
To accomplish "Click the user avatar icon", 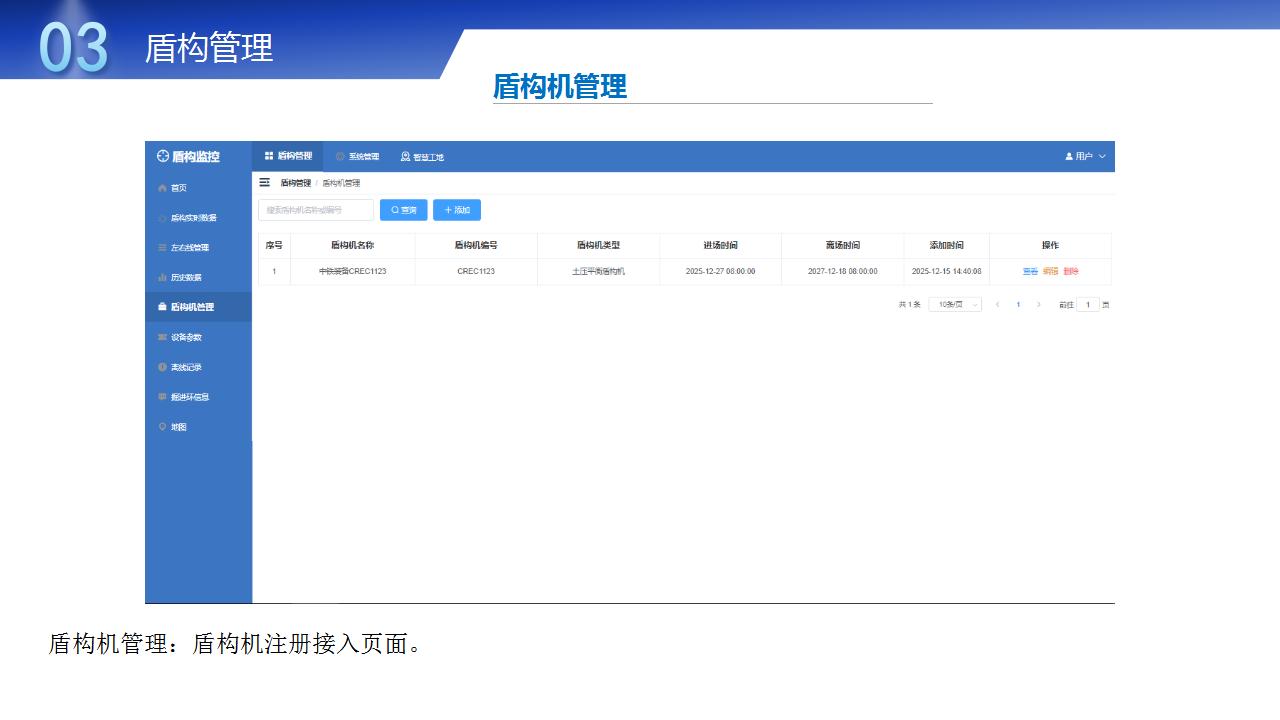I will 1069,157.
